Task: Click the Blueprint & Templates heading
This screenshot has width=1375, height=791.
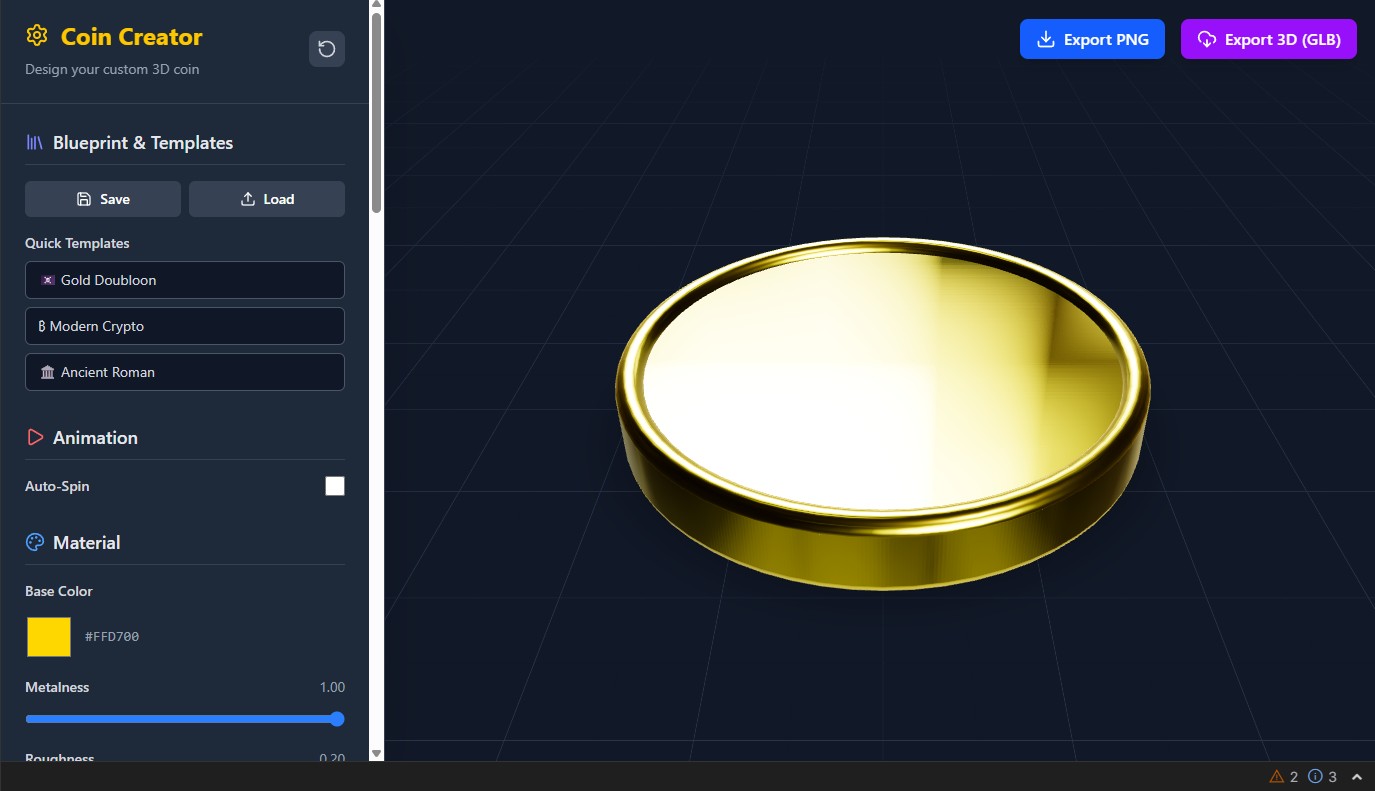Action: click(143, 143)
